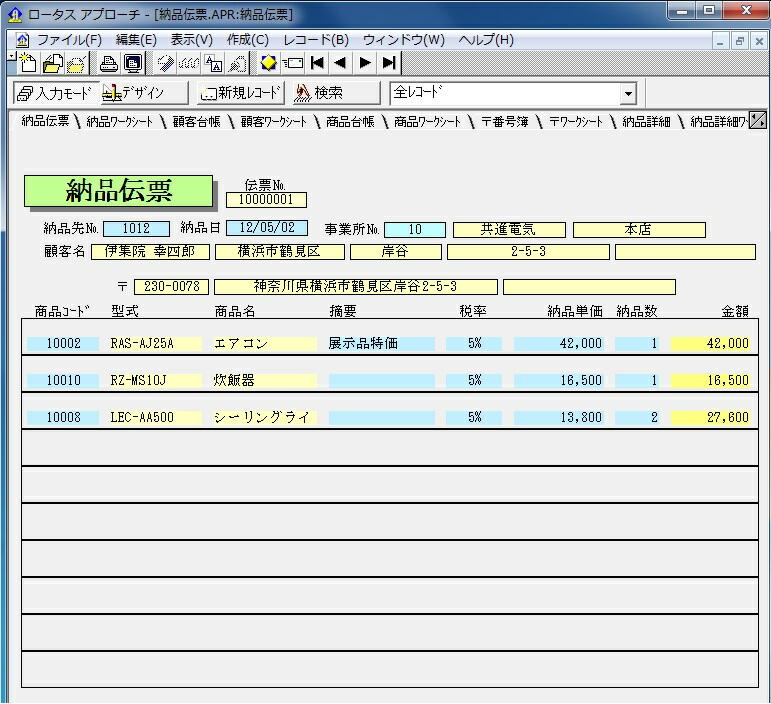Click the 事業所No. field 10
Image resolution: width=771 pixels, height=704 pixels.
pyautogui.click(x=415, y=230)
